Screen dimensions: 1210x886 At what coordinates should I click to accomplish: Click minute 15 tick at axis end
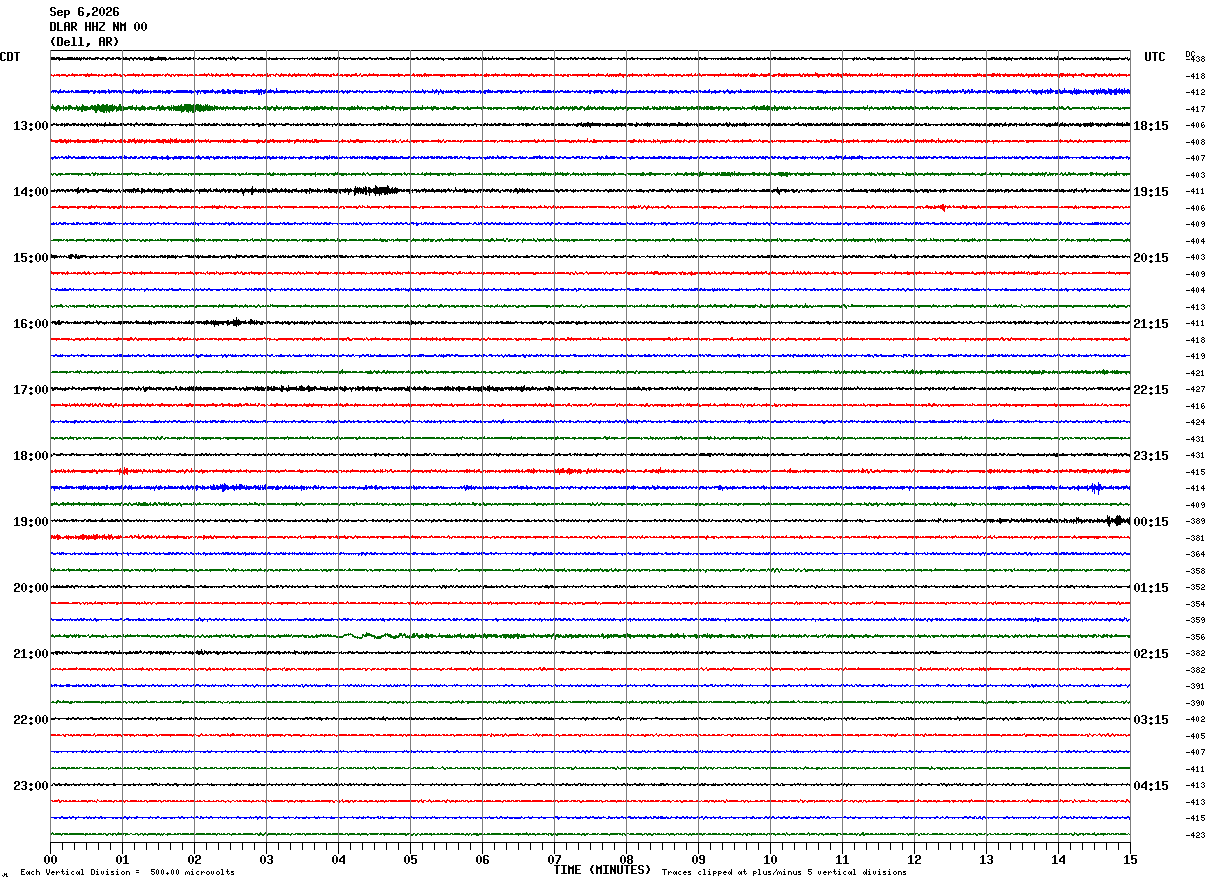[x=1130, y=859]
